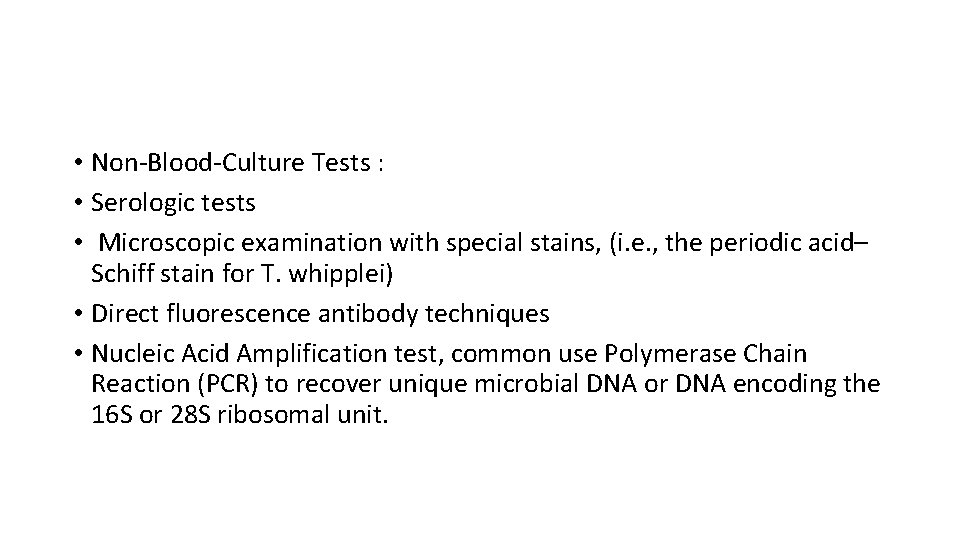Viewport: 960px width, 540px height.
Task: Click the "Serologic tests" bullet text
Action: coord(173,203)
